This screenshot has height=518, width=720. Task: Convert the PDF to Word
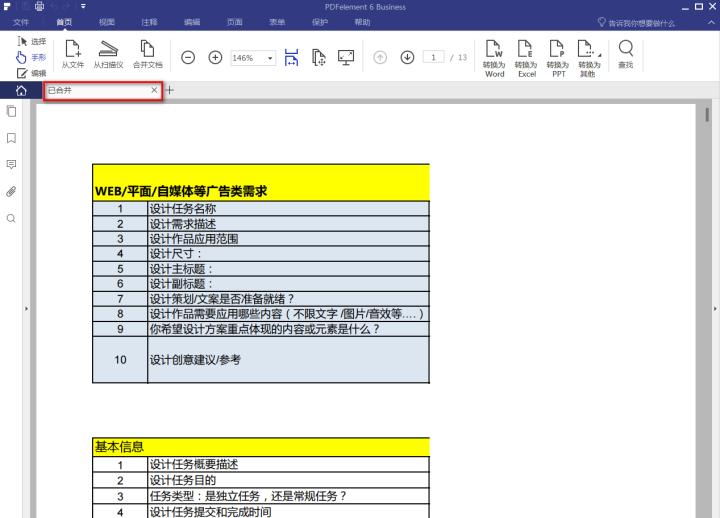pos(494,58)
